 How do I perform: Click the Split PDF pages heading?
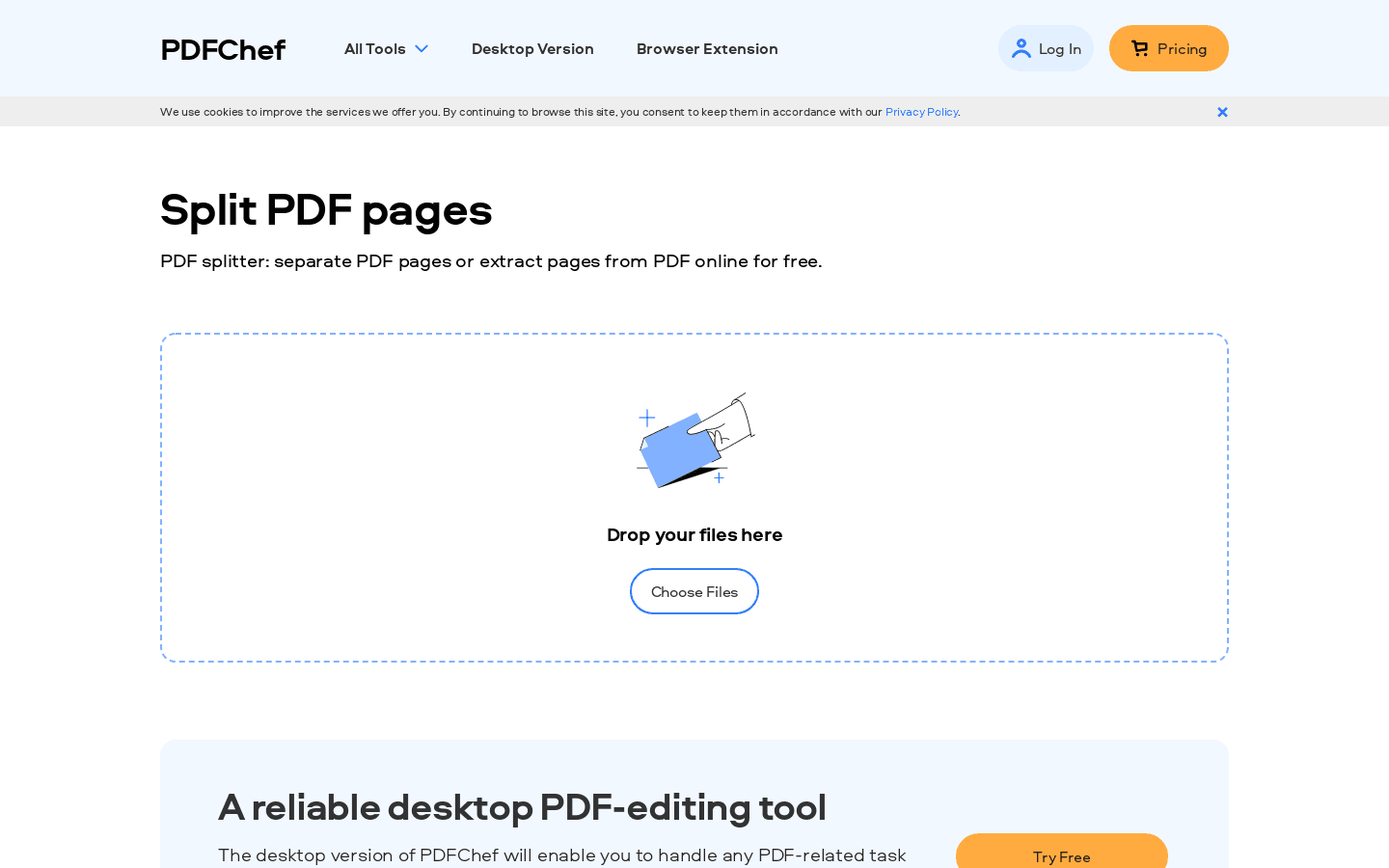326,210
